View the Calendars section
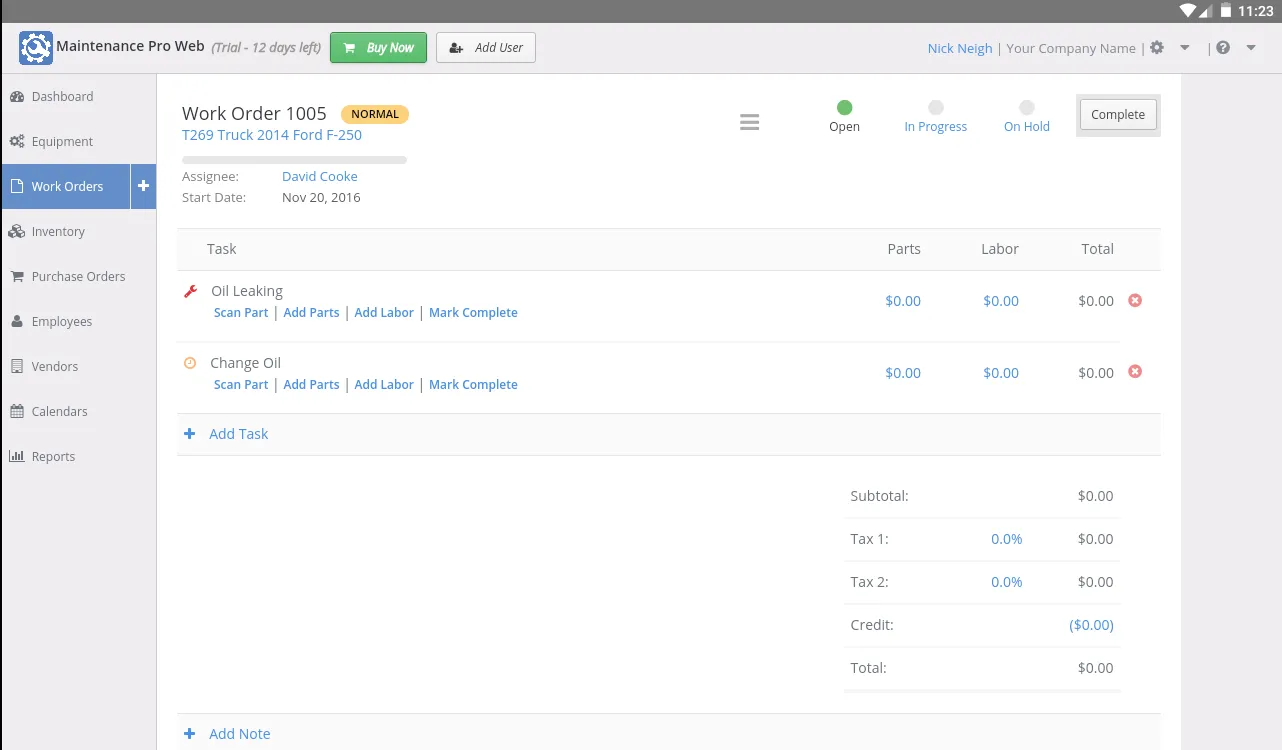This screenshot has height=750, width=1282. coord(59,411)
